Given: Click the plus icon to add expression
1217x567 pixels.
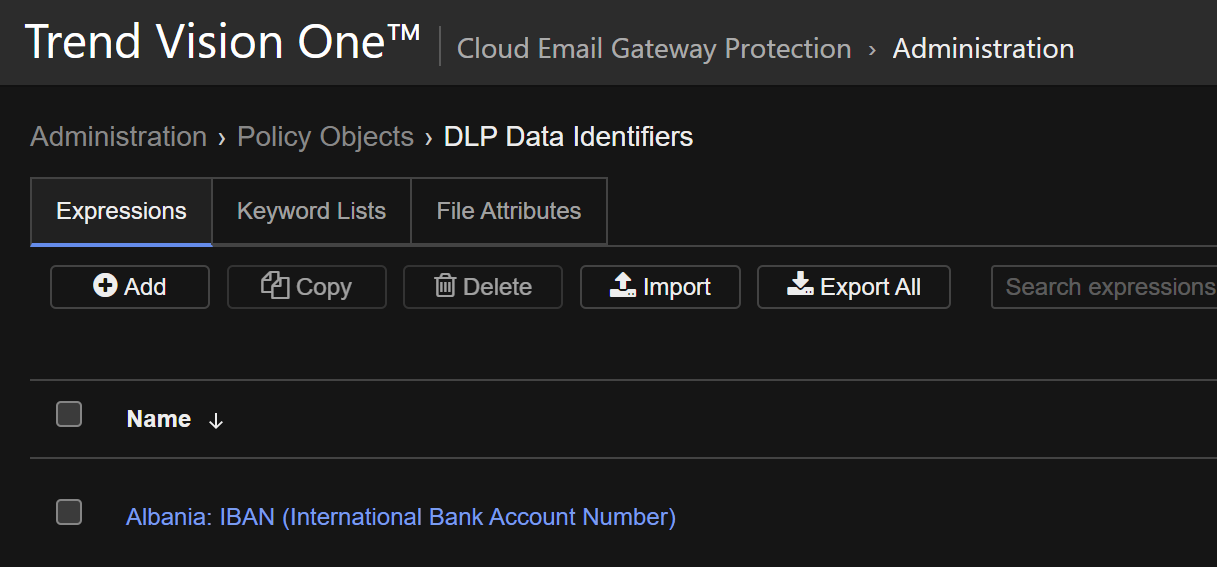Looking at the screenshot, I should point(105,286).
